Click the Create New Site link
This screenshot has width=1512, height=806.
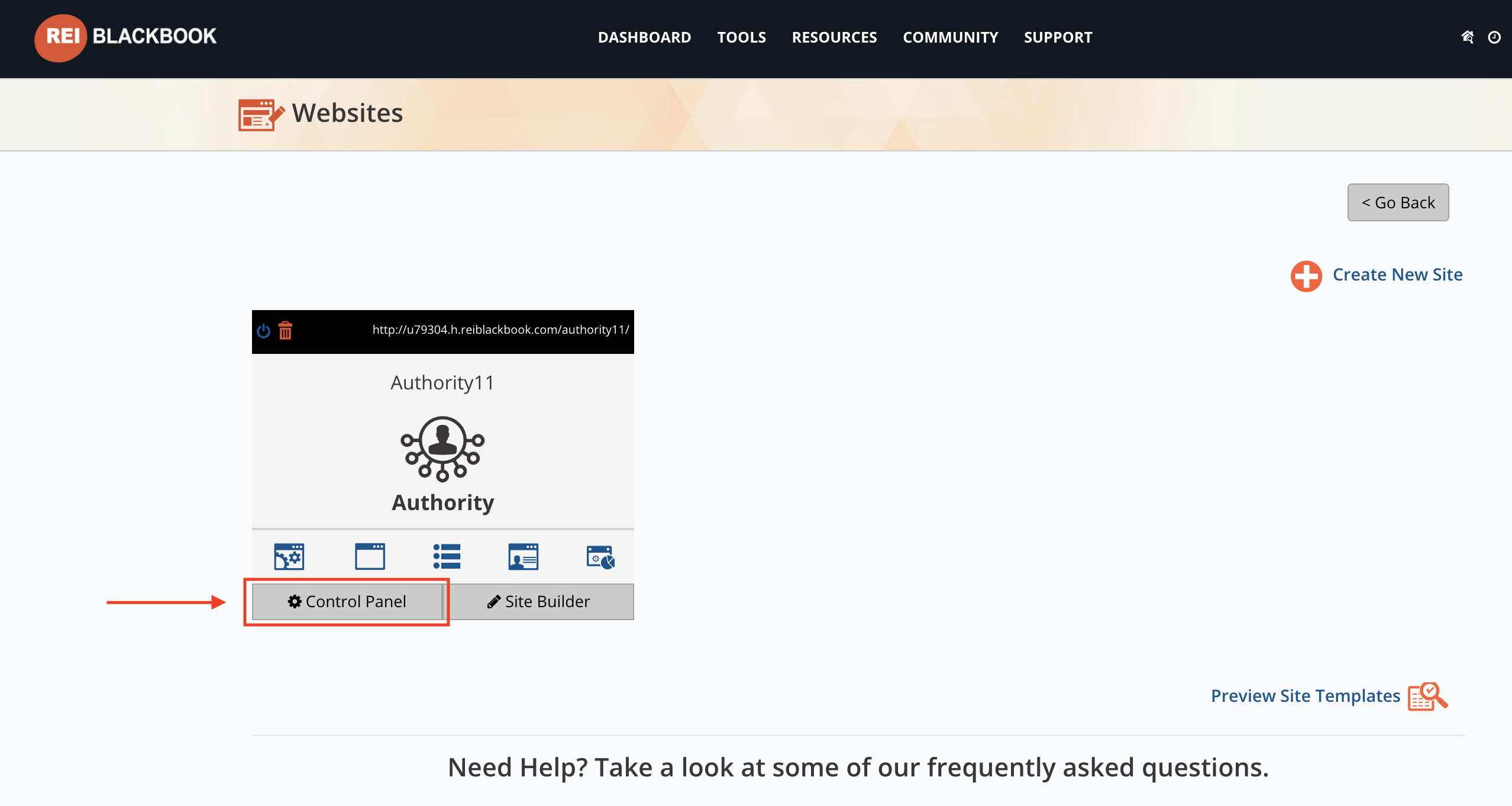1398,275
